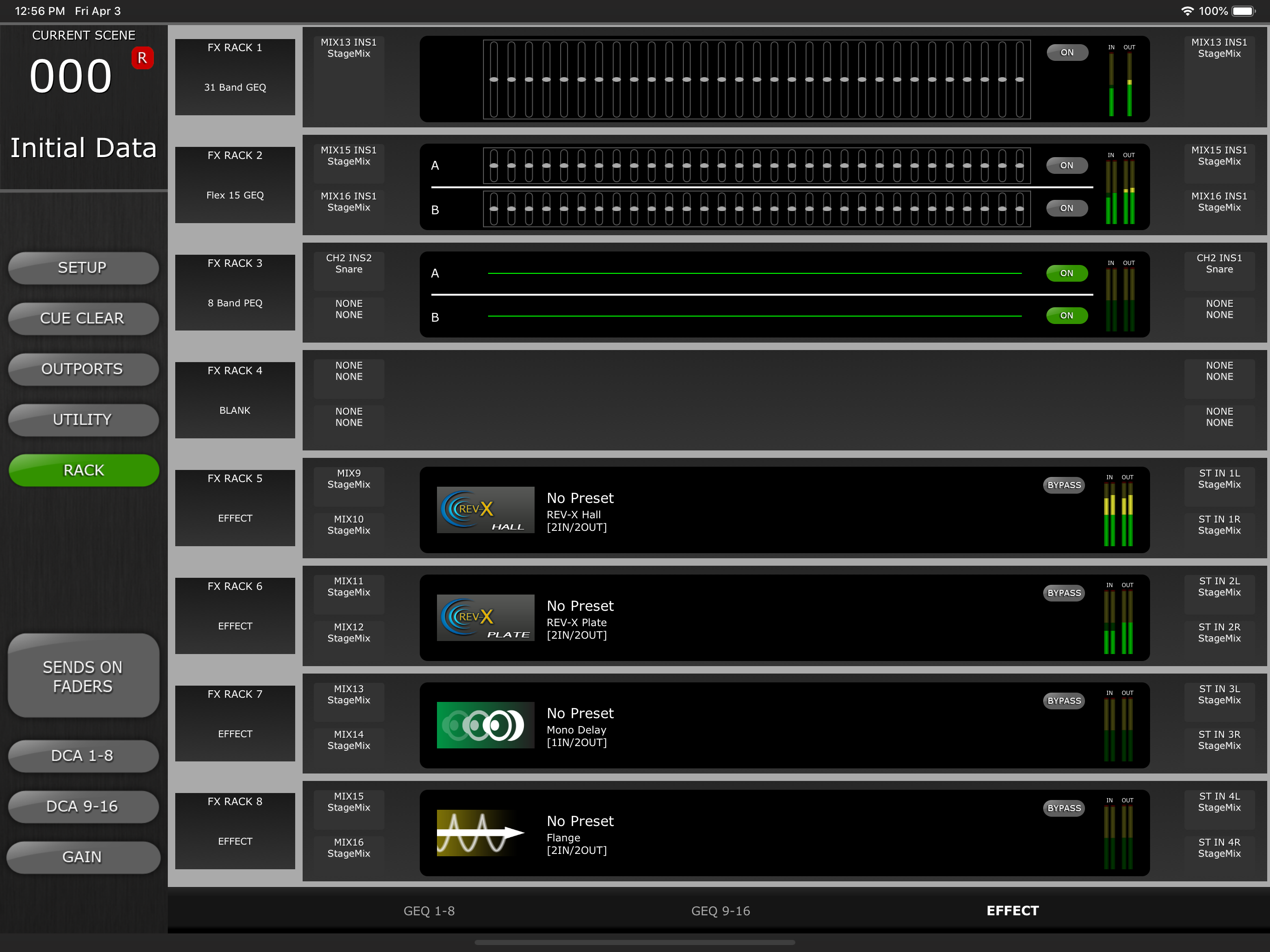Tap the 31 Band GEQ fader display
The image size is (1270, 952).
(756, 79)
